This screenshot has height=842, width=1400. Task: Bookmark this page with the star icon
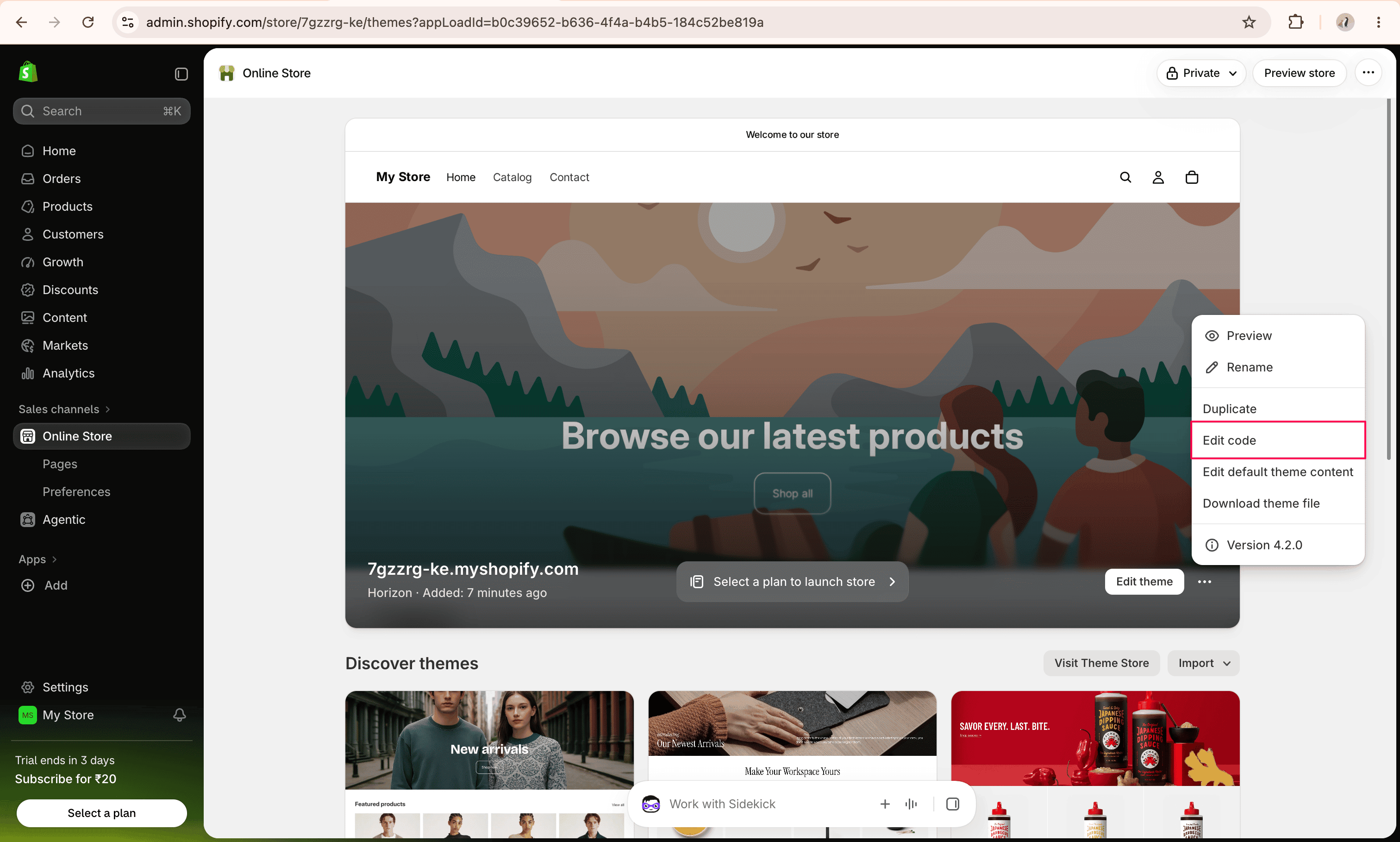click(x=1249, y=22)
